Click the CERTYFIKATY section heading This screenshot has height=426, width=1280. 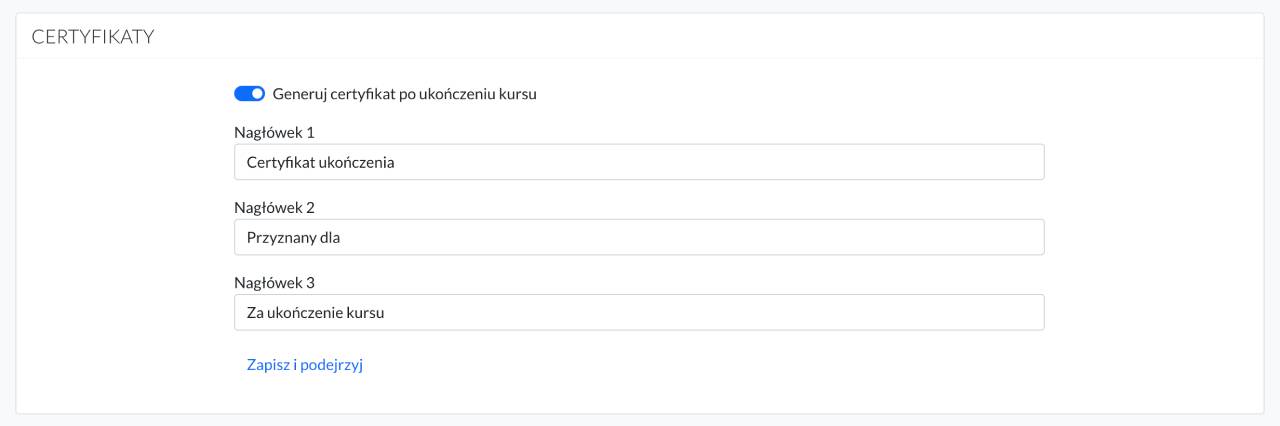point(92,37)
